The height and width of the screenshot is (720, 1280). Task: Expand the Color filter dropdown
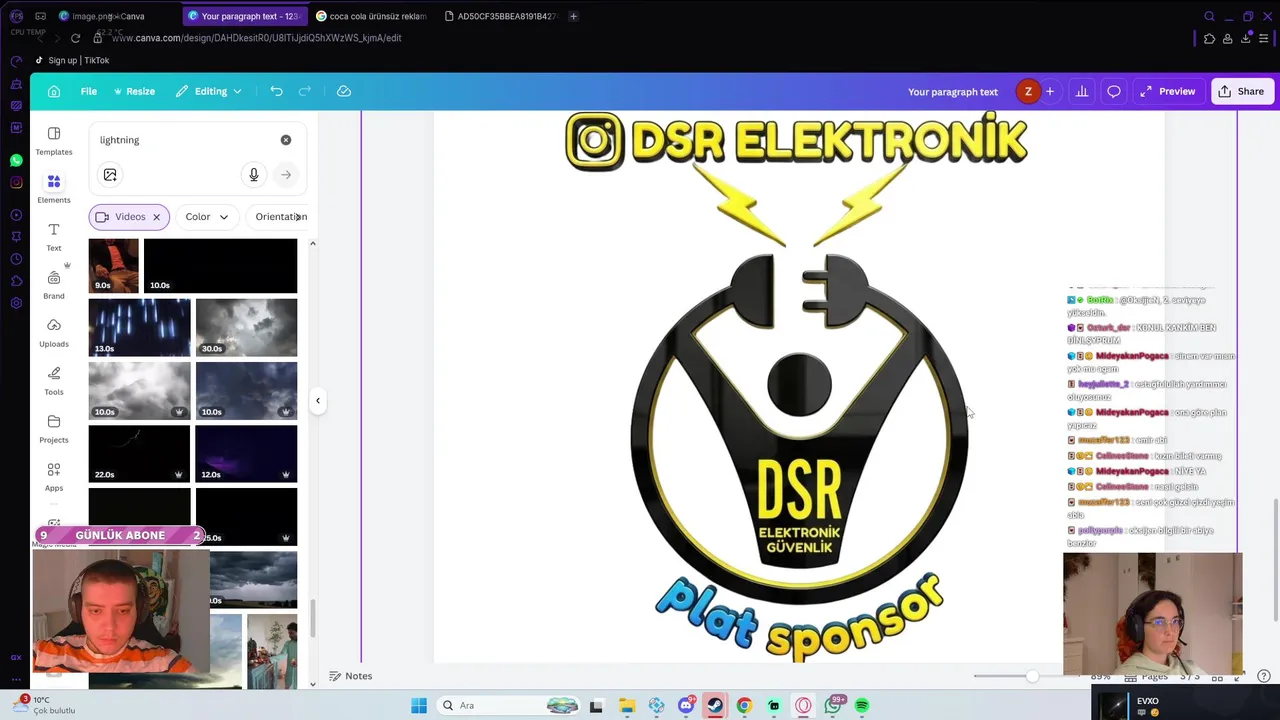coord(207,217)
